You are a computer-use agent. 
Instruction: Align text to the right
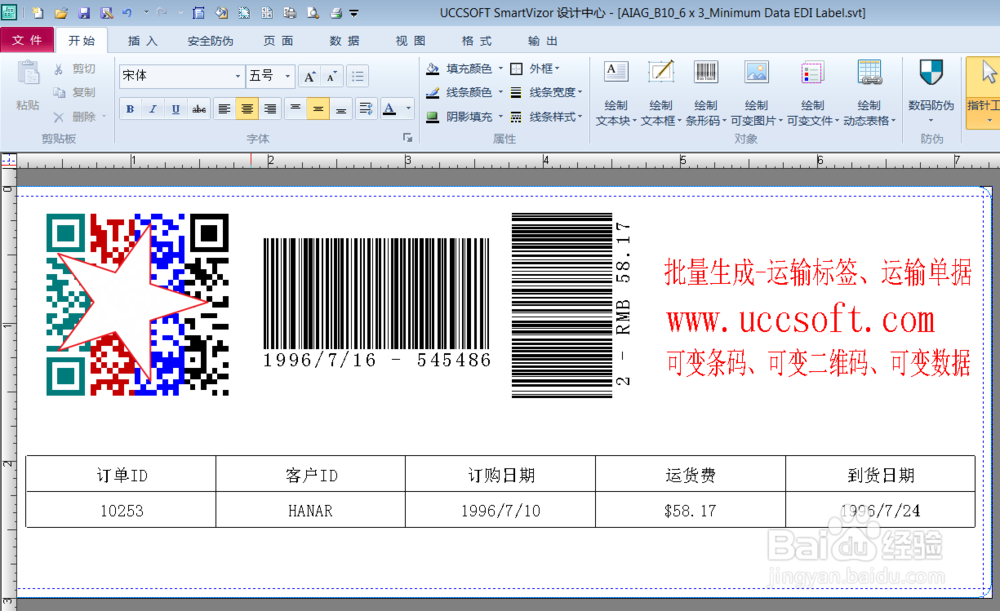pos(270,109)
